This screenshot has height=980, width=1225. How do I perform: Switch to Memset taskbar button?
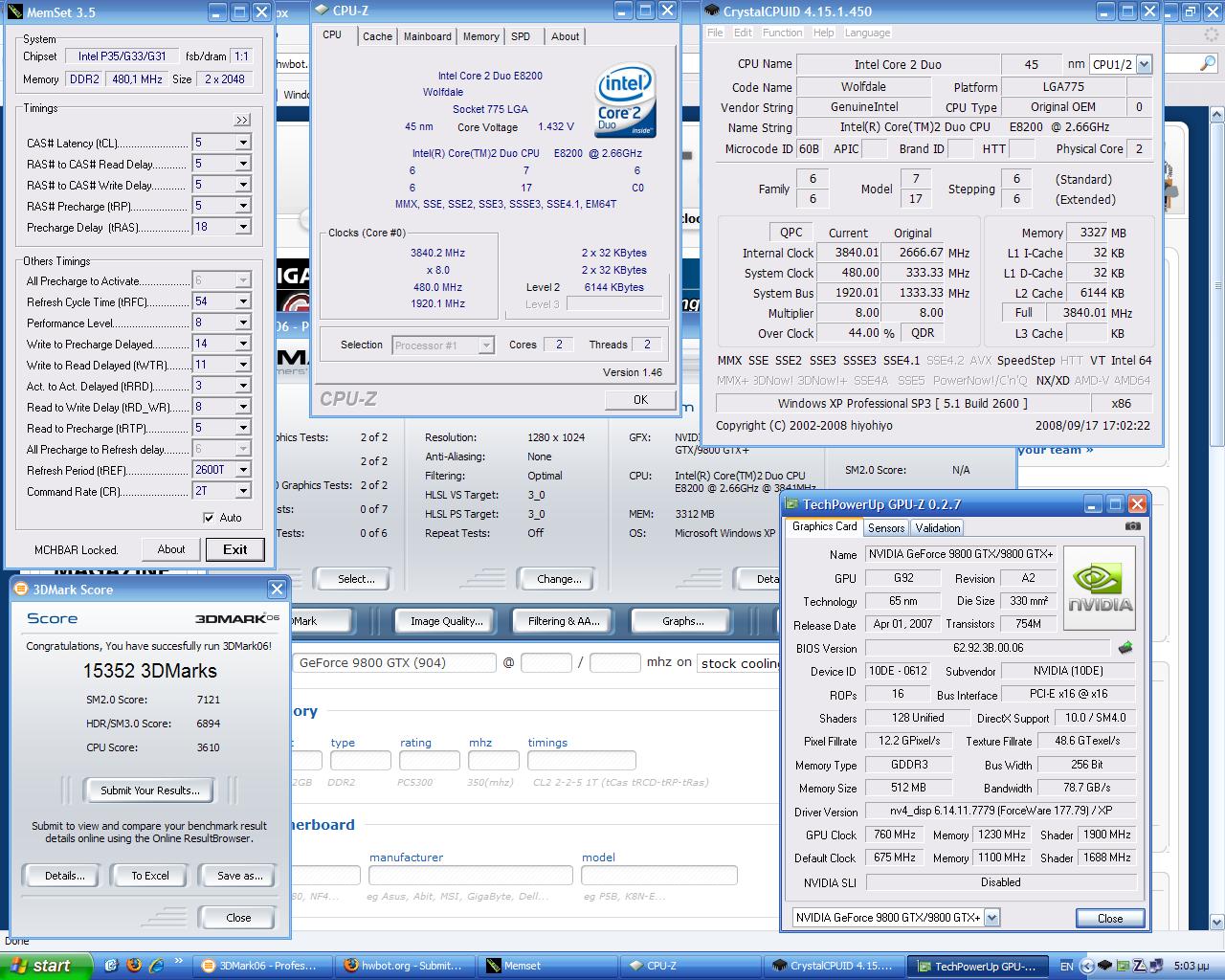click(x=547, y=966)
